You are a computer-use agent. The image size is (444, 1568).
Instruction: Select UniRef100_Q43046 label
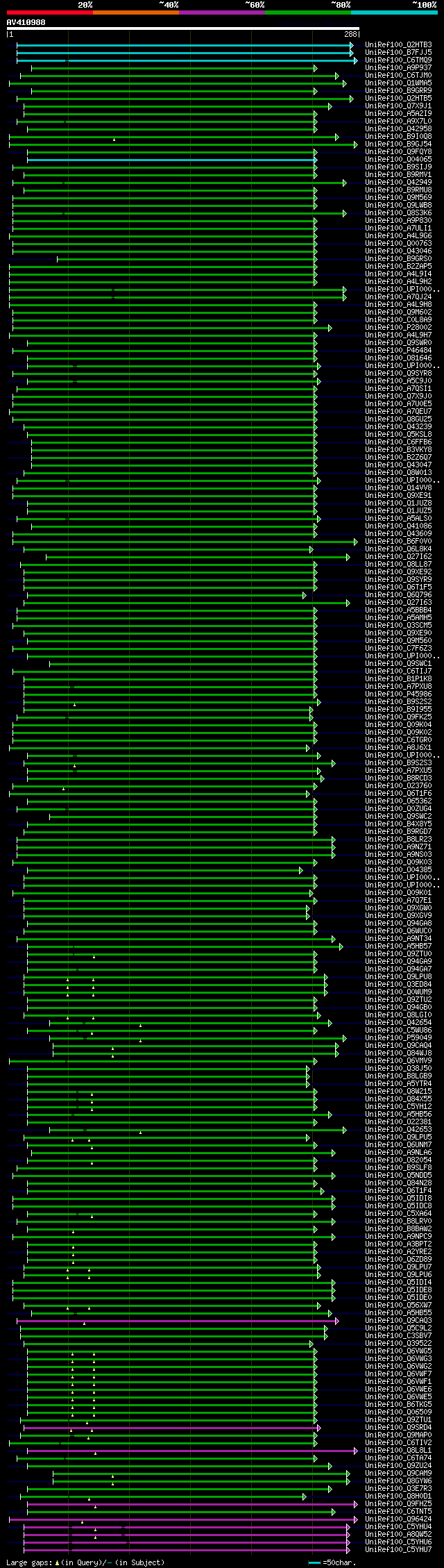(x=398, y=251)
